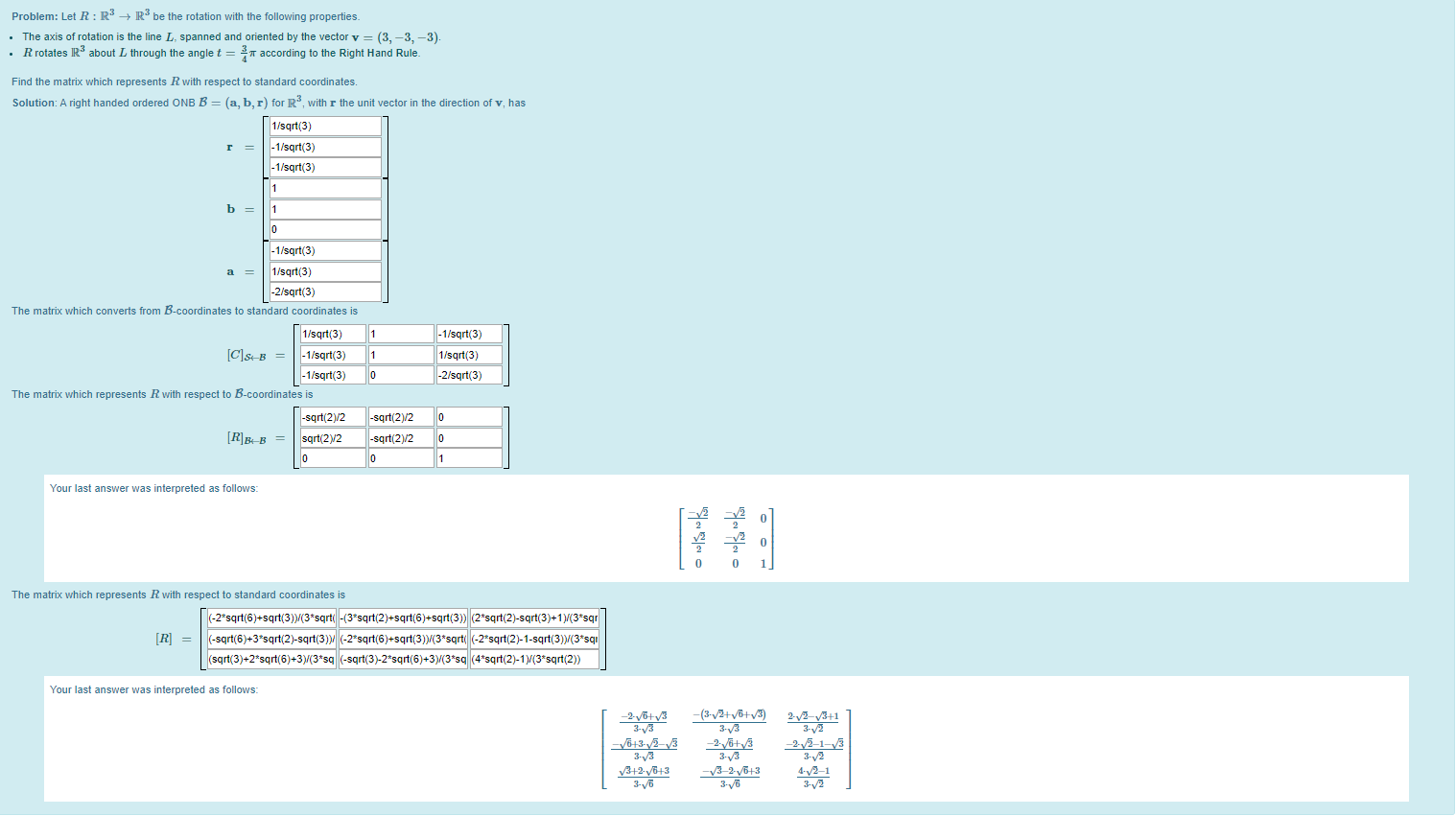Click row 1 column 1 of the final [R] matrix
This screenshot has width=1456, height=816.
pyautogui.click(x=271, y=618)
